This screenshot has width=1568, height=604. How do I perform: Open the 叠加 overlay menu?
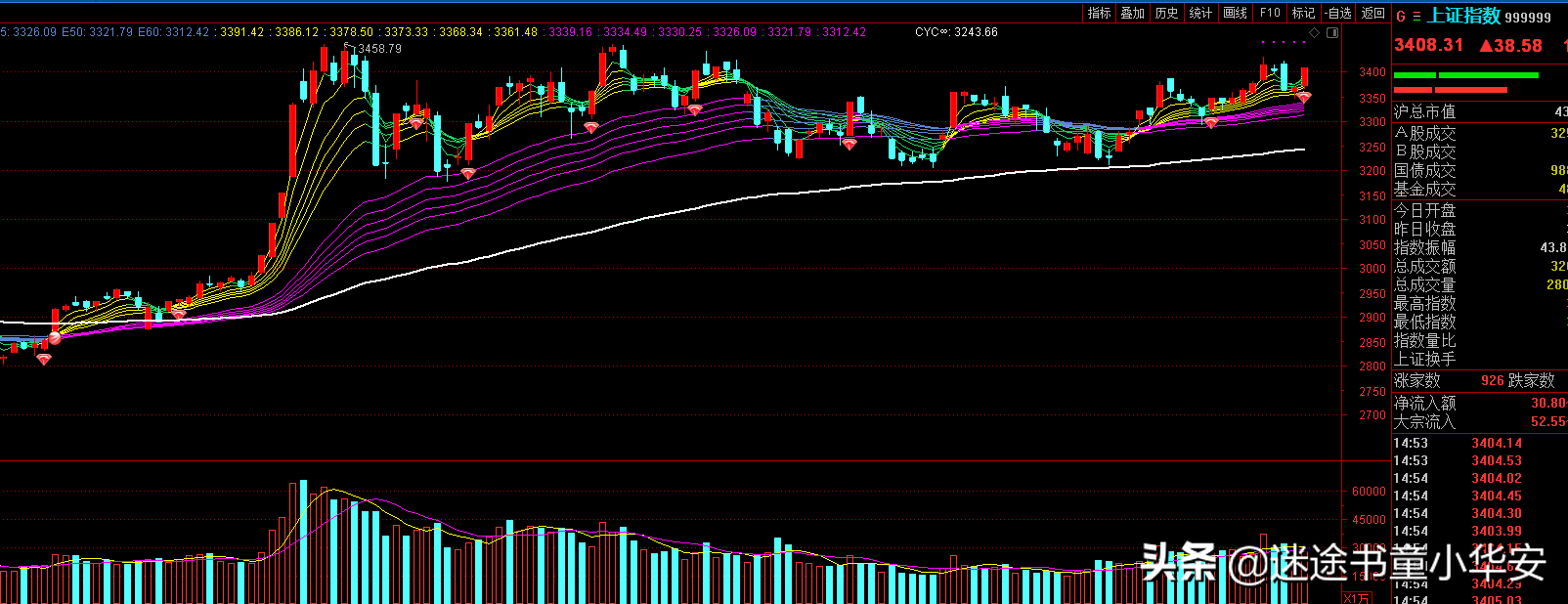[1133, 13]
